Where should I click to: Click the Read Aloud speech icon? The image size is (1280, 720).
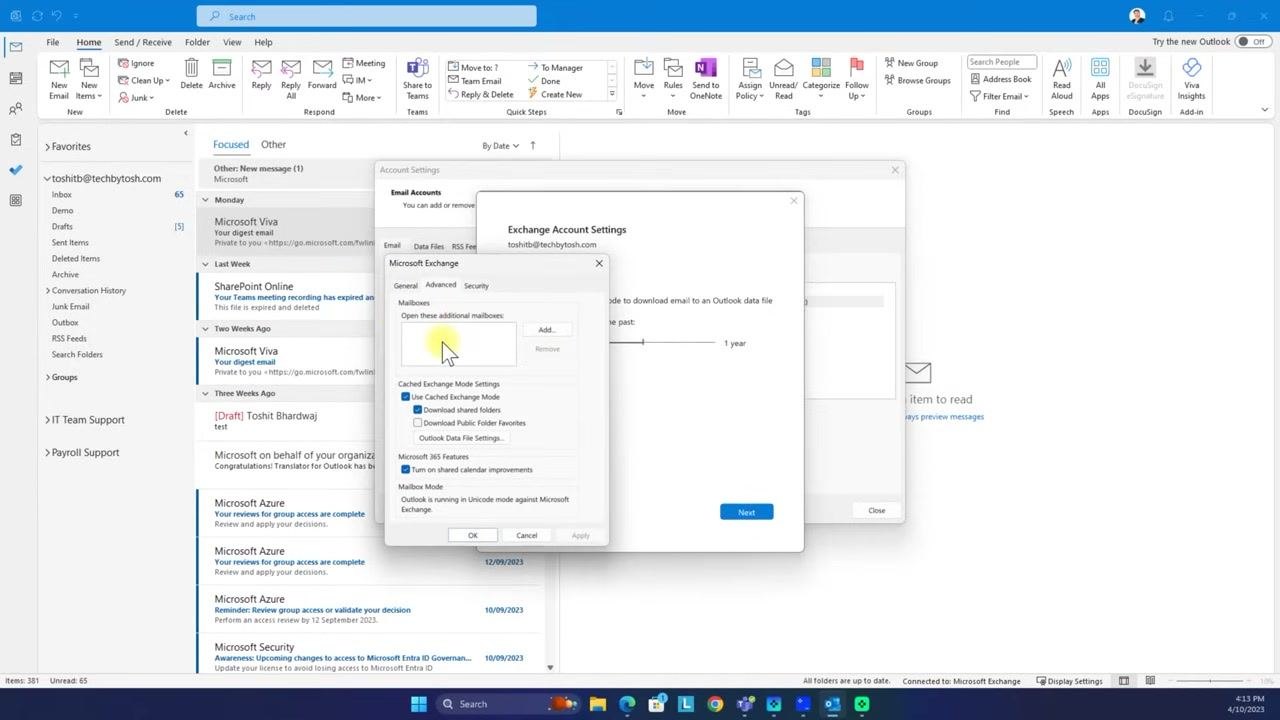tap(1062, 78)
